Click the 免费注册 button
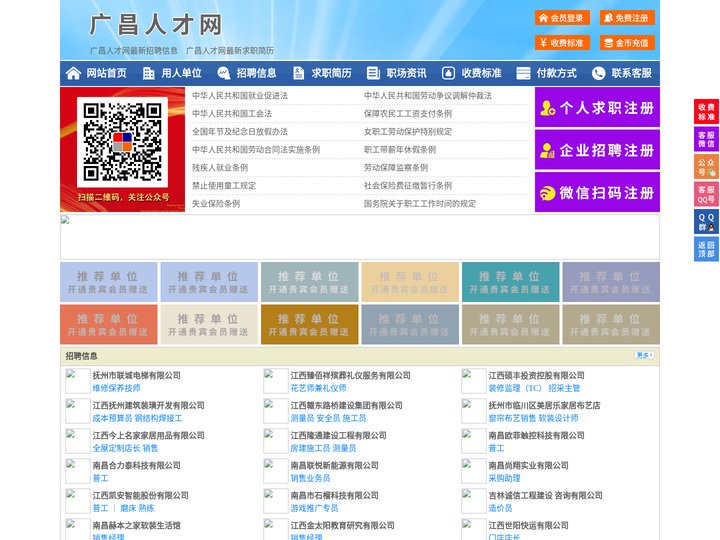 (x=627, y=18)
